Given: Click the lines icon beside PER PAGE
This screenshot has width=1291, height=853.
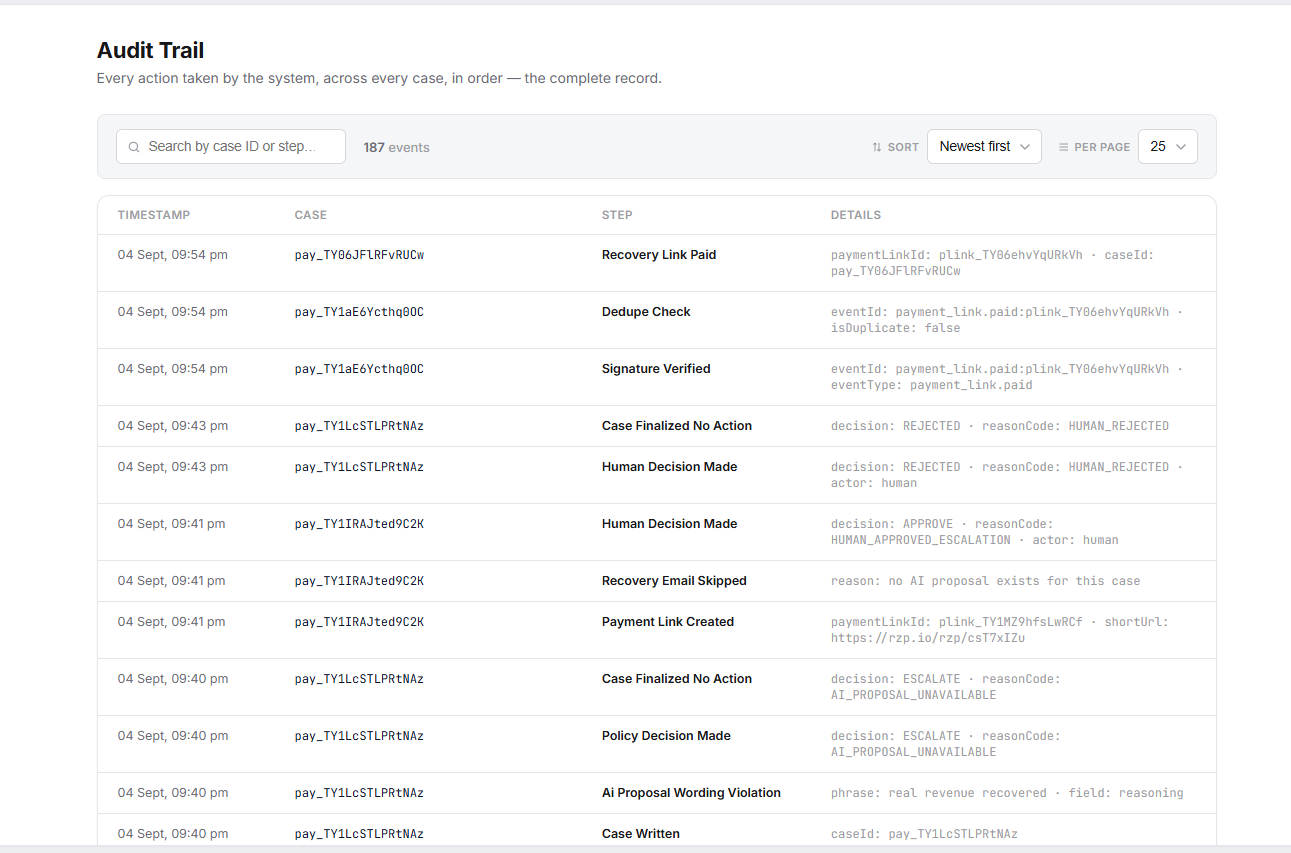Looking at the screenshot, I should [1064, 147].
